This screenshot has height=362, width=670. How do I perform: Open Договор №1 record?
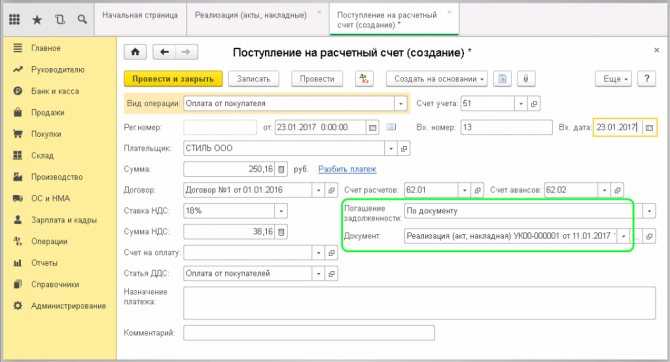[x=332, y=190]
